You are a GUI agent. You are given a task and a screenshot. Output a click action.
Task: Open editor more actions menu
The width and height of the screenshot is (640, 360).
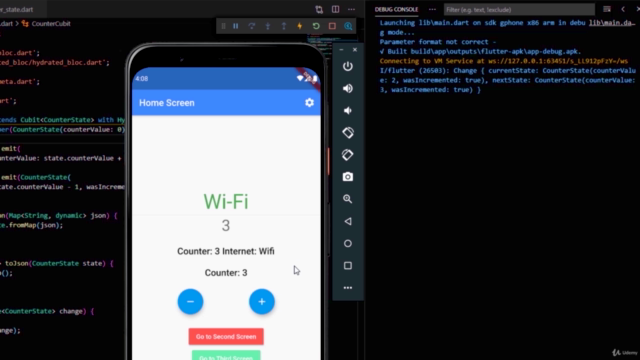[351, 9]
